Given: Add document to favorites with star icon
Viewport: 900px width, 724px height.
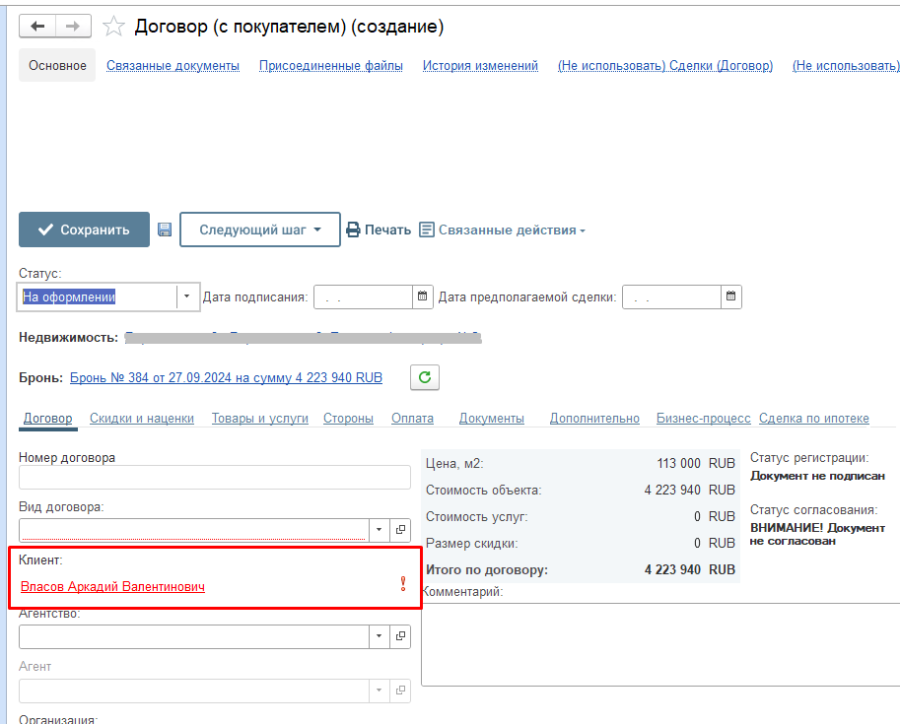Looking at the screenshot, I should tap(115, 27).
